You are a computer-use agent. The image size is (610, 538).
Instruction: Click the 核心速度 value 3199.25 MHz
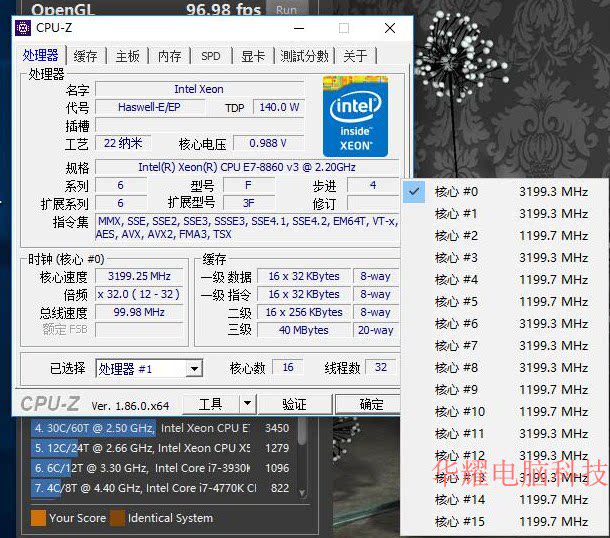(139, 276)
